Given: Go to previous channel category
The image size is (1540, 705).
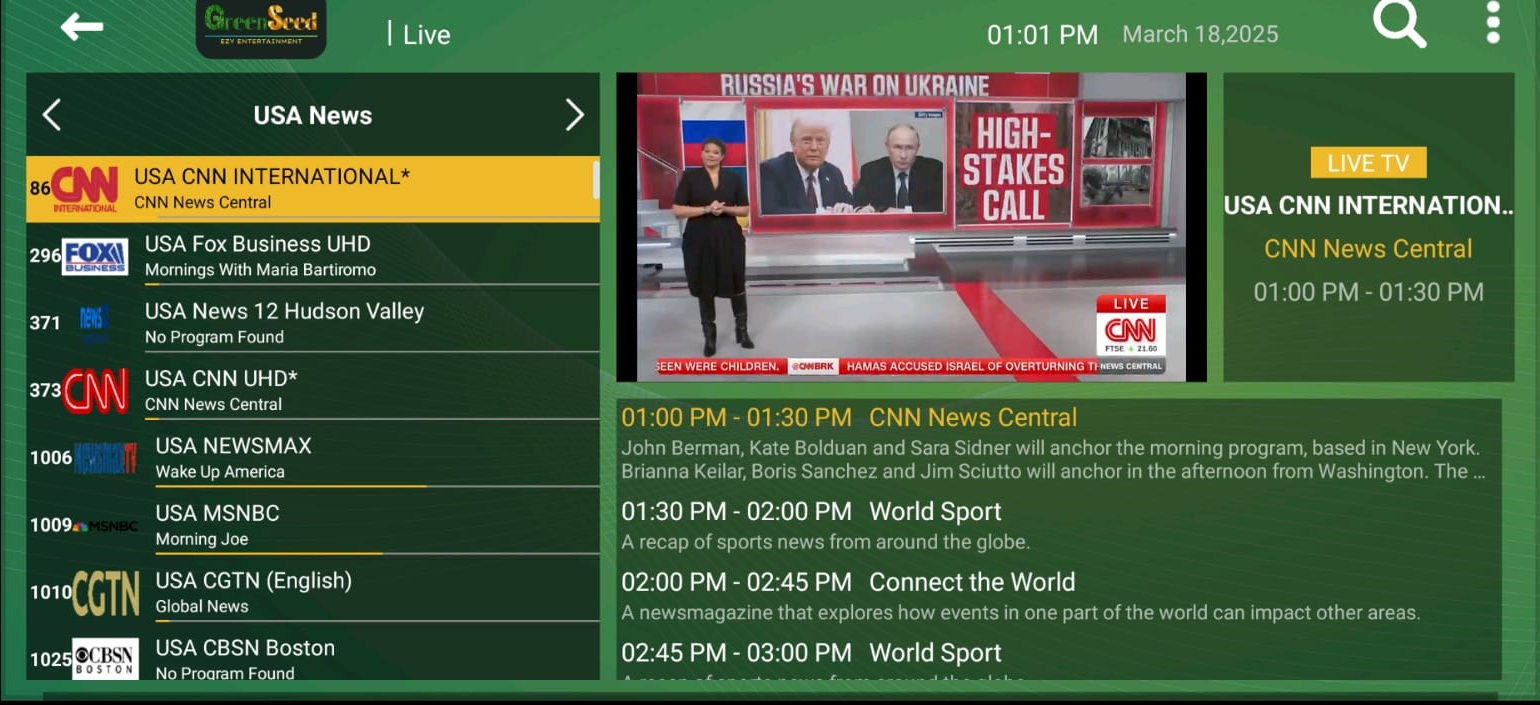Looking at the screenshot, I should 52,115.
